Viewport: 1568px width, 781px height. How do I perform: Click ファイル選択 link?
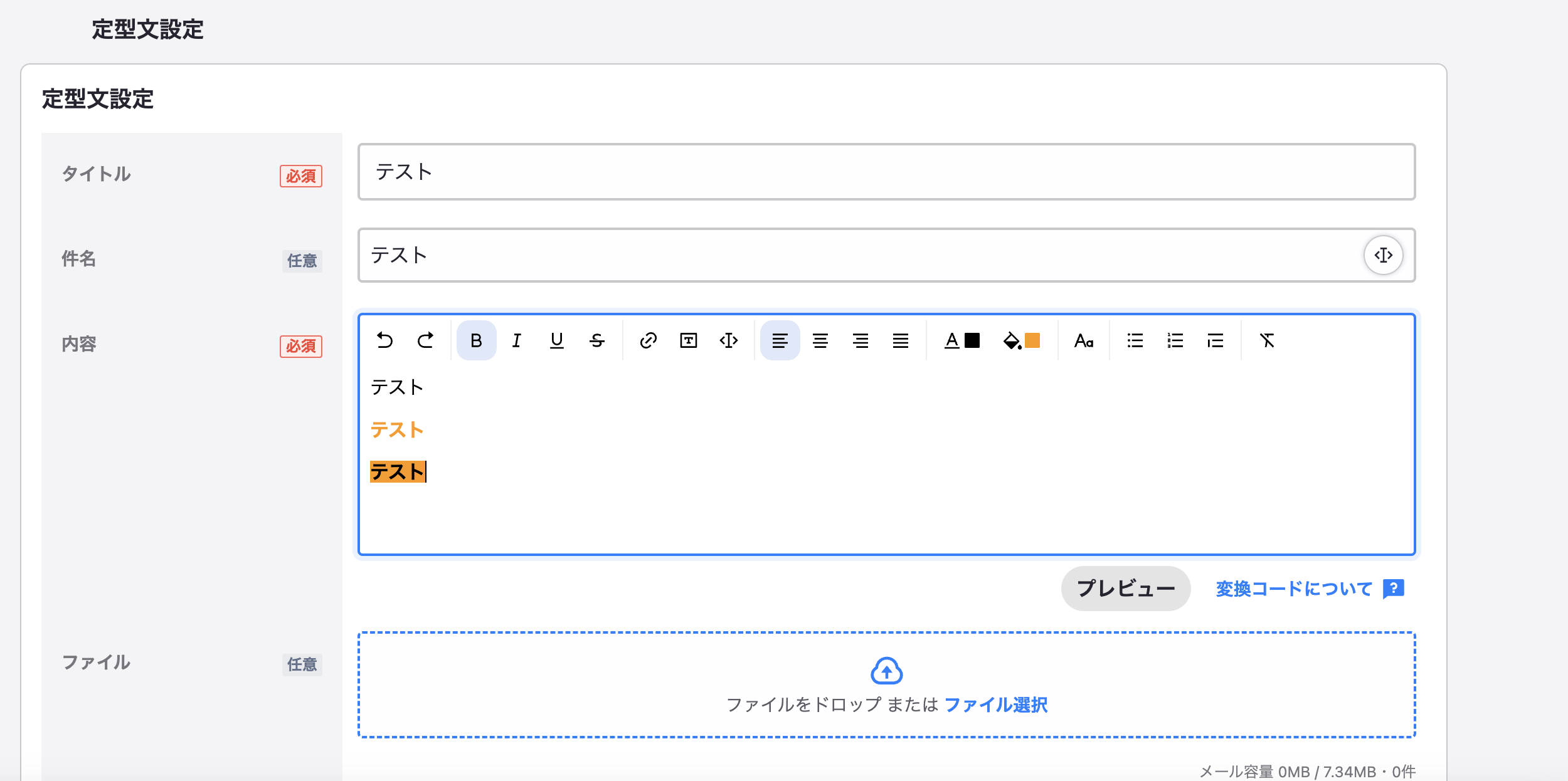(x=996, y=705)
